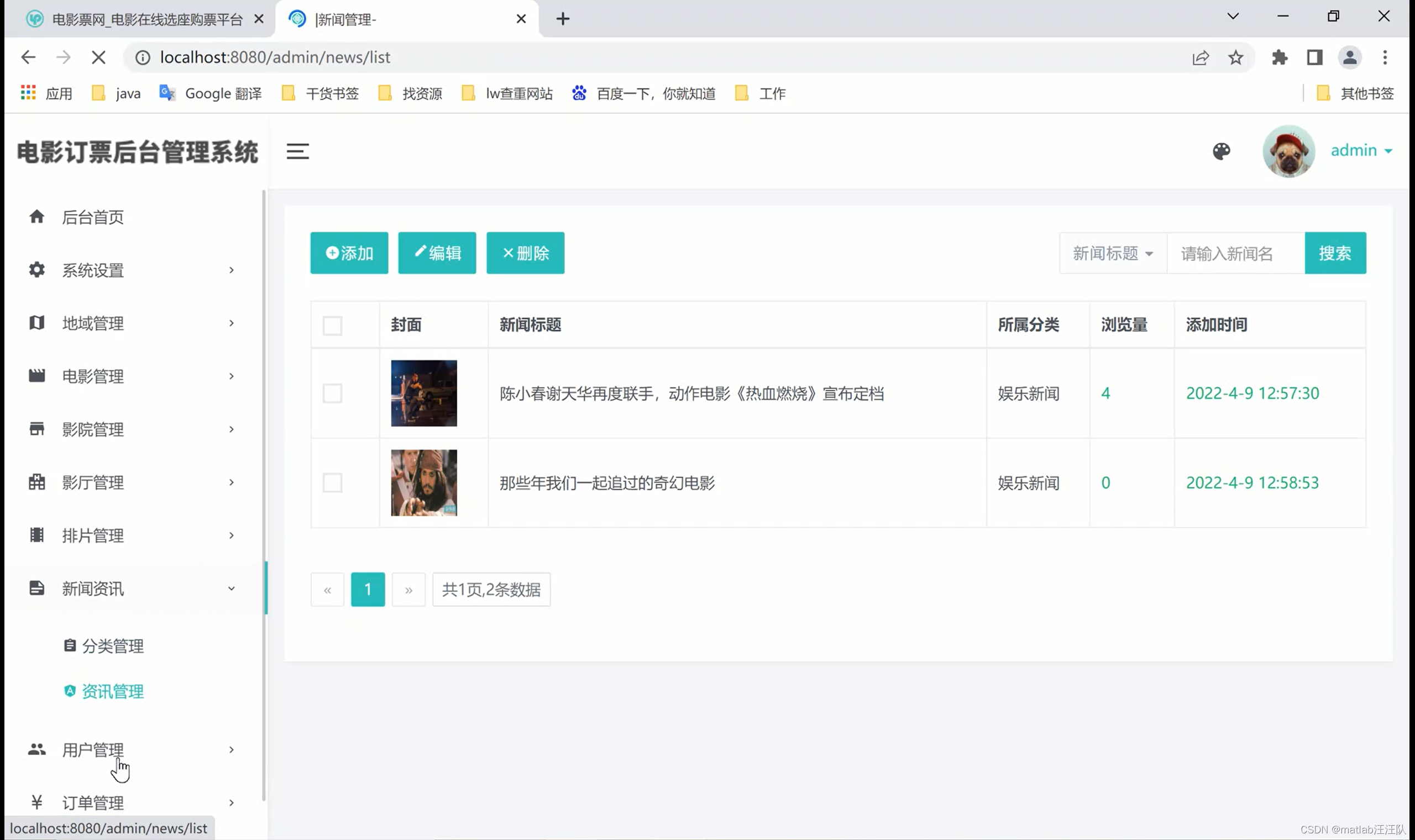Click the 请输入新闻名 search input
1415x840 pixels.
(x=1235, y=253)
